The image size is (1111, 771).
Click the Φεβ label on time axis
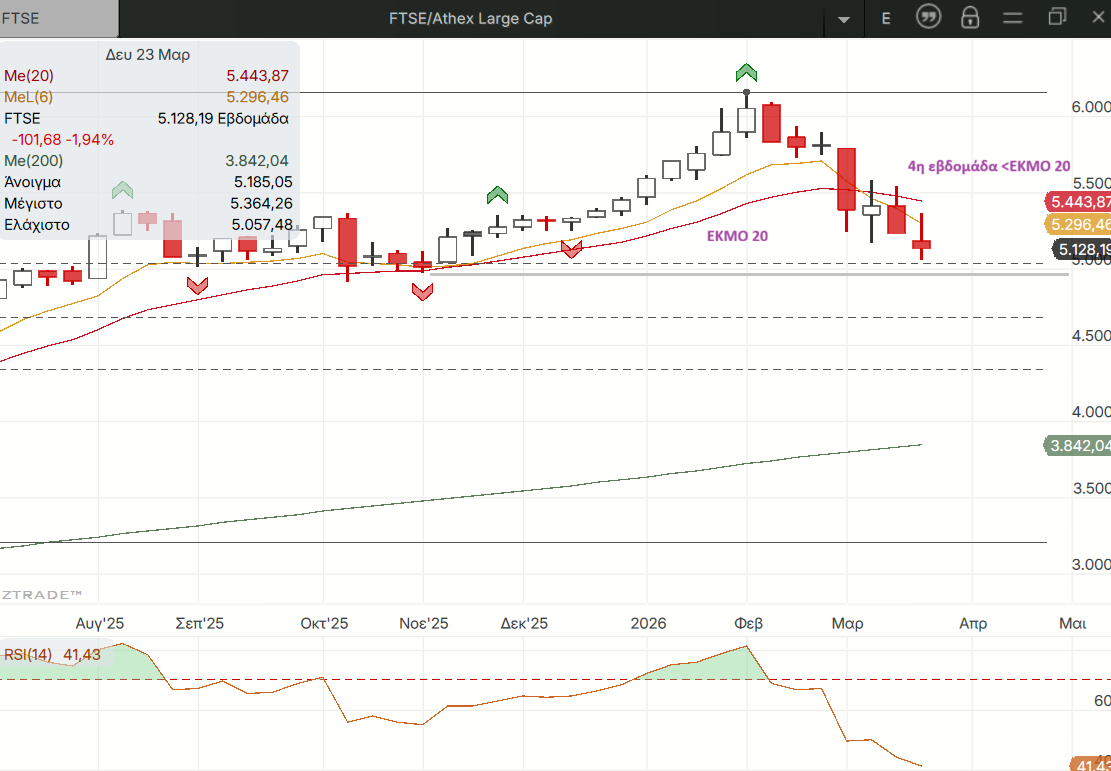click(x=748, y=623)
